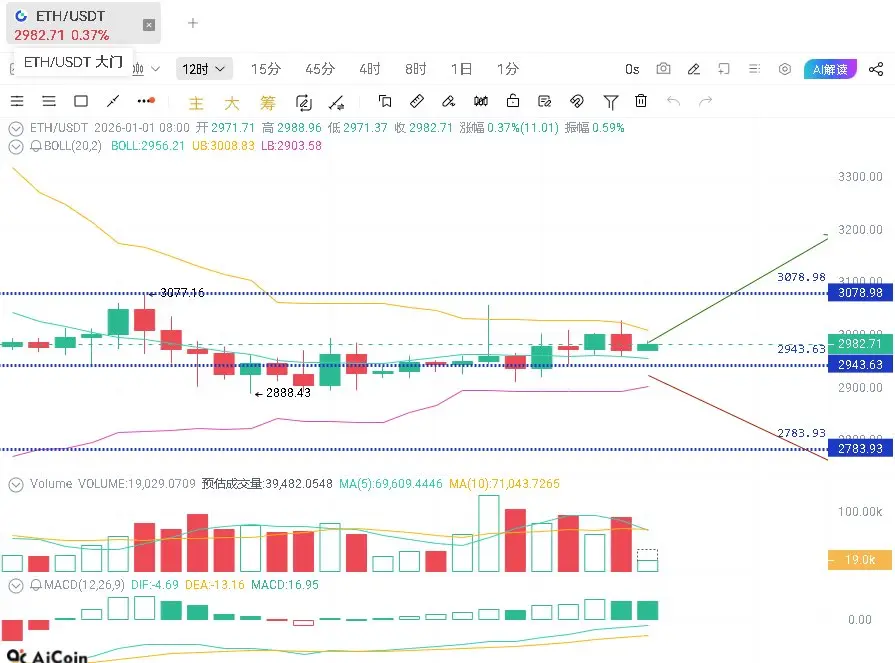Click the copy drawings icon
The width and height of the screenshot is (895, 663).
[x=385, y=101]
